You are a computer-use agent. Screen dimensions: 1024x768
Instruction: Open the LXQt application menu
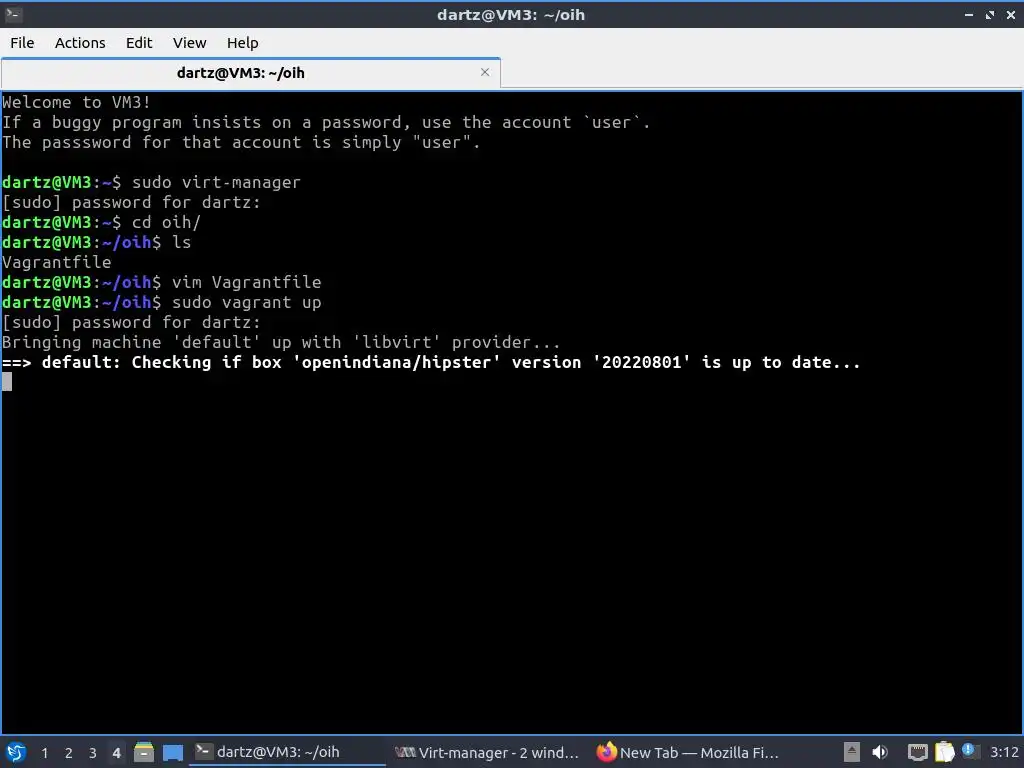(16, 752)
